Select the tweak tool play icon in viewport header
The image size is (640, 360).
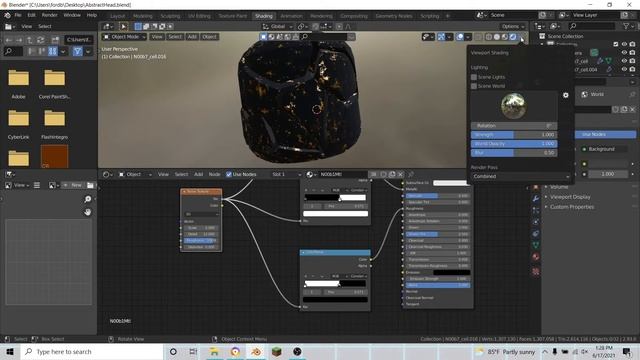tap(123, 27)
